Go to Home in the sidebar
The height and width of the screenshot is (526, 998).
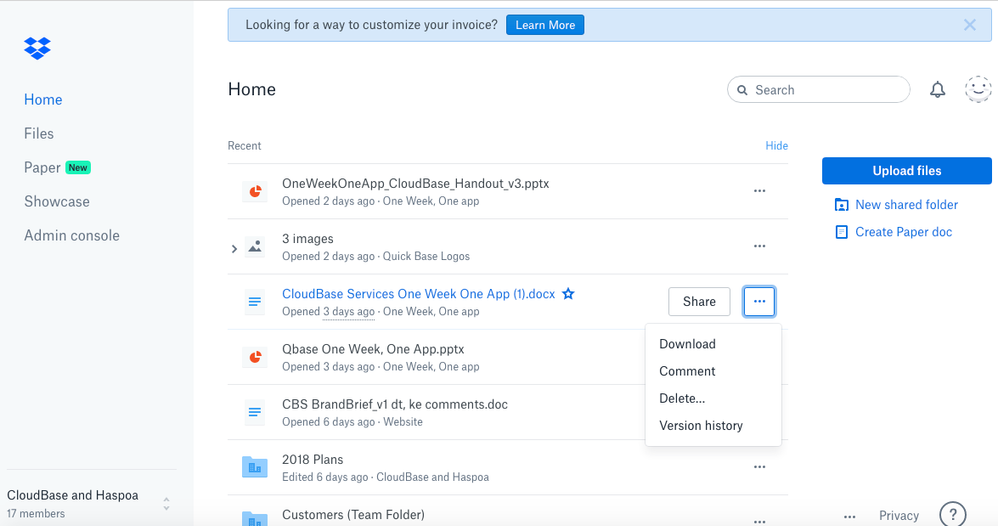[x=43, y=100]
